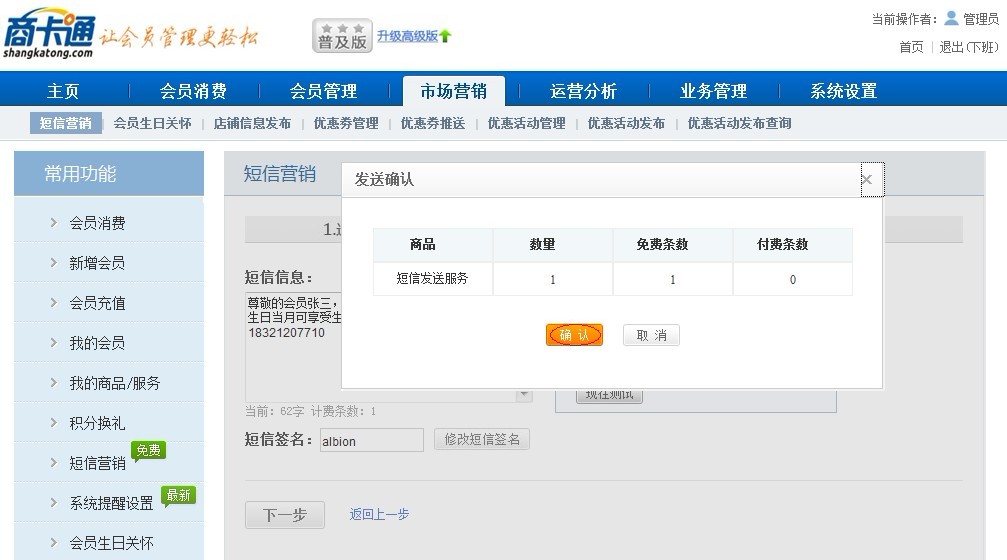Switch to the 运营分析 tab
1007x560 pixels.
(x=583, y=91)
